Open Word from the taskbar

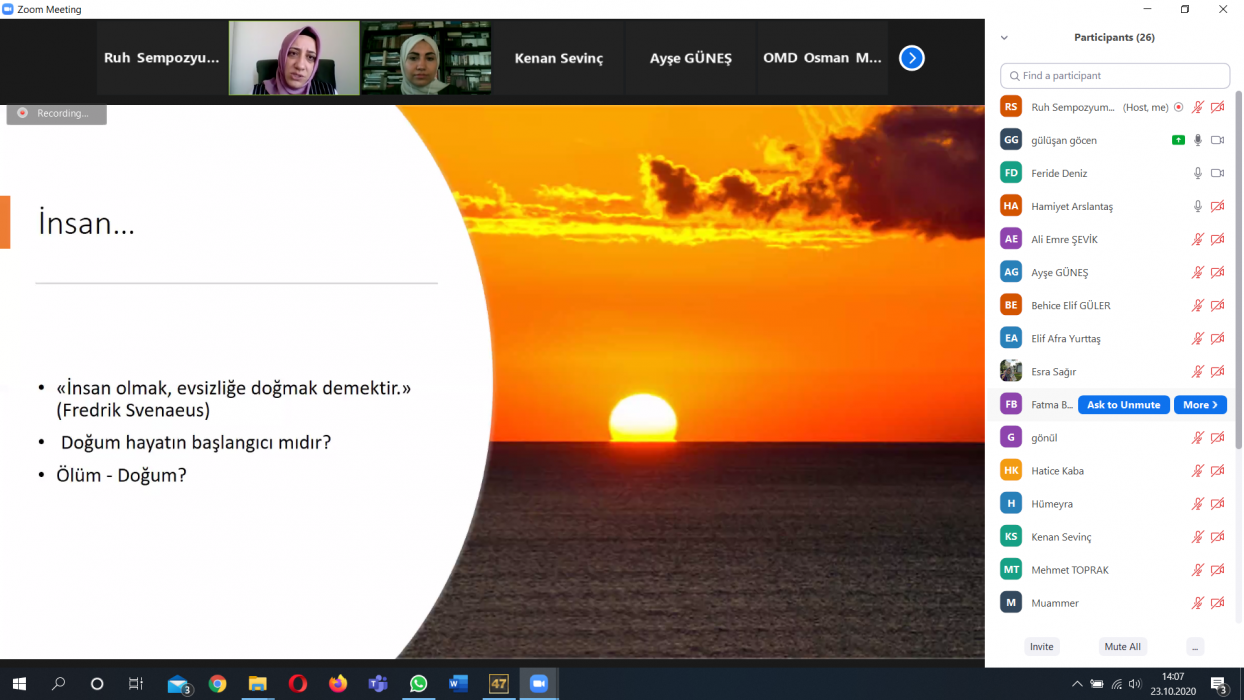[458, 684]
